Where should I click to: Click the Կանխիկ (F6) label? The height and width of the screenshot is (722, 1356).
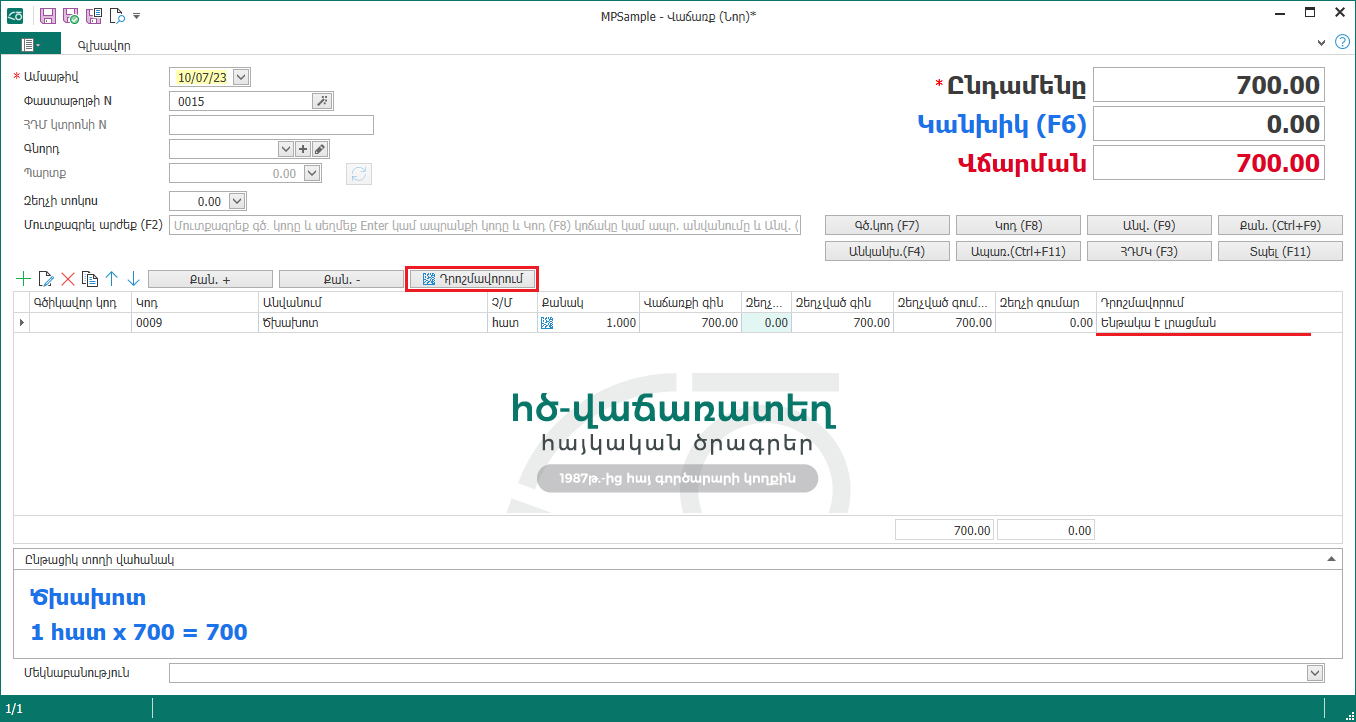[x=1002, y=124]
